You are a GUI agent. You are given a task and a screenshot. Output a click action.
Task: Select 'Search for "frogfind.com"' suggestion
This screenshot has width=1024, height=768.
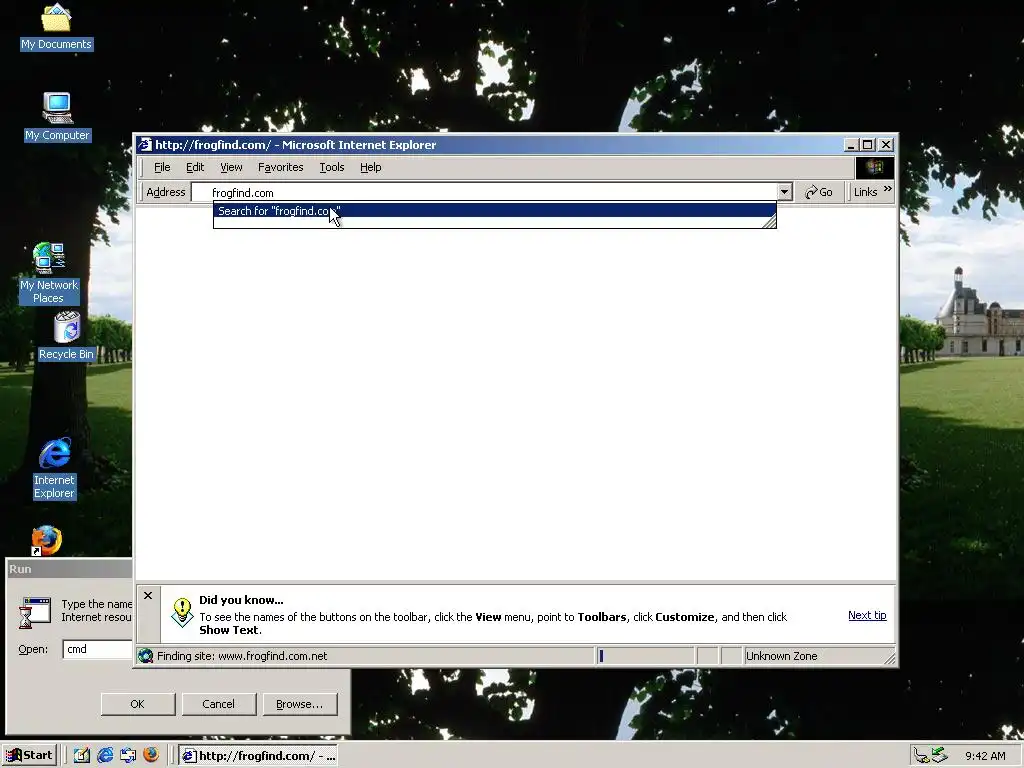point(494,210)
